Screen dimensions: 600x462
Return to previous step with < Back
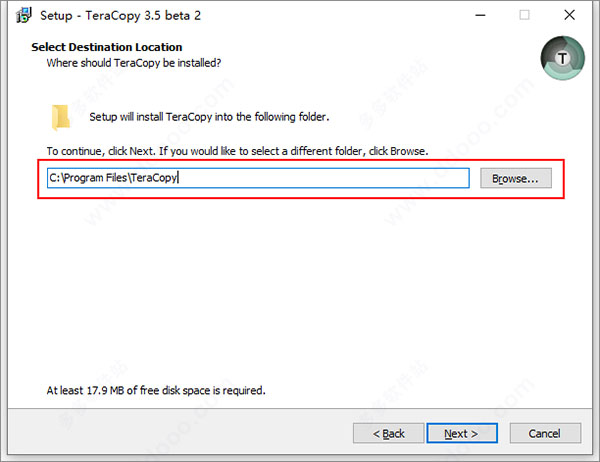pos(388,433)
